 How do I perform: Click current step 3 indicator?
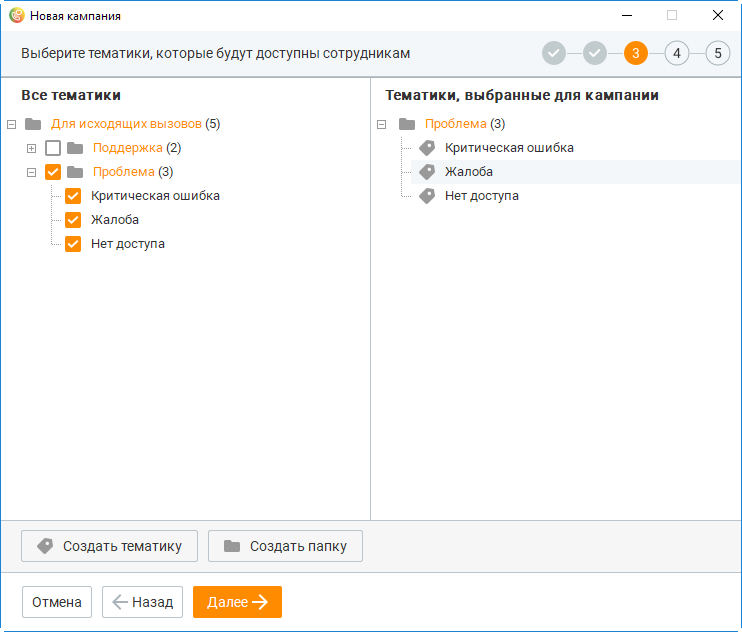click(x=636, y=53)
